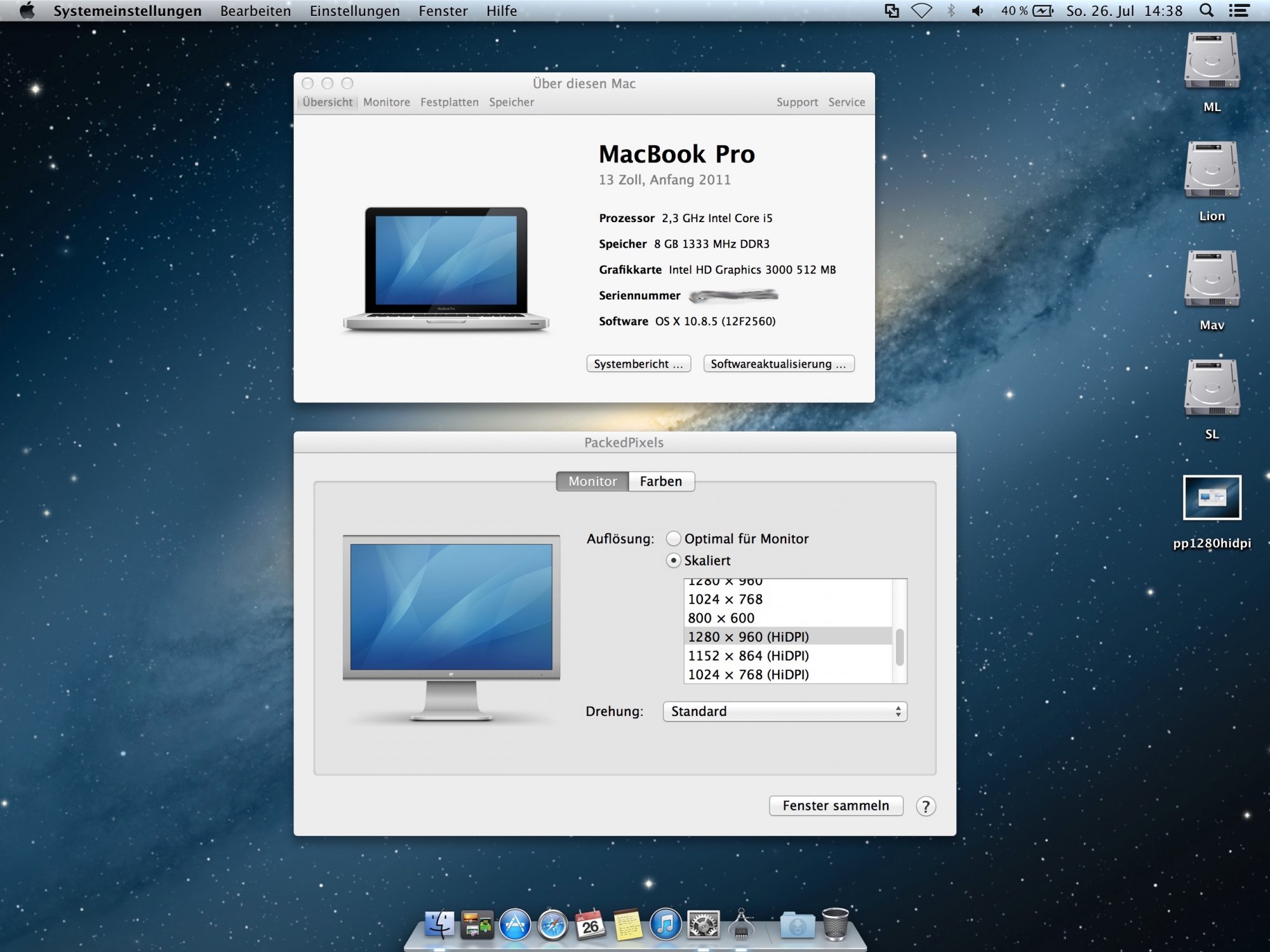1270x952 pixels.
Task: Open the Service link
Action: pos(846,102)
